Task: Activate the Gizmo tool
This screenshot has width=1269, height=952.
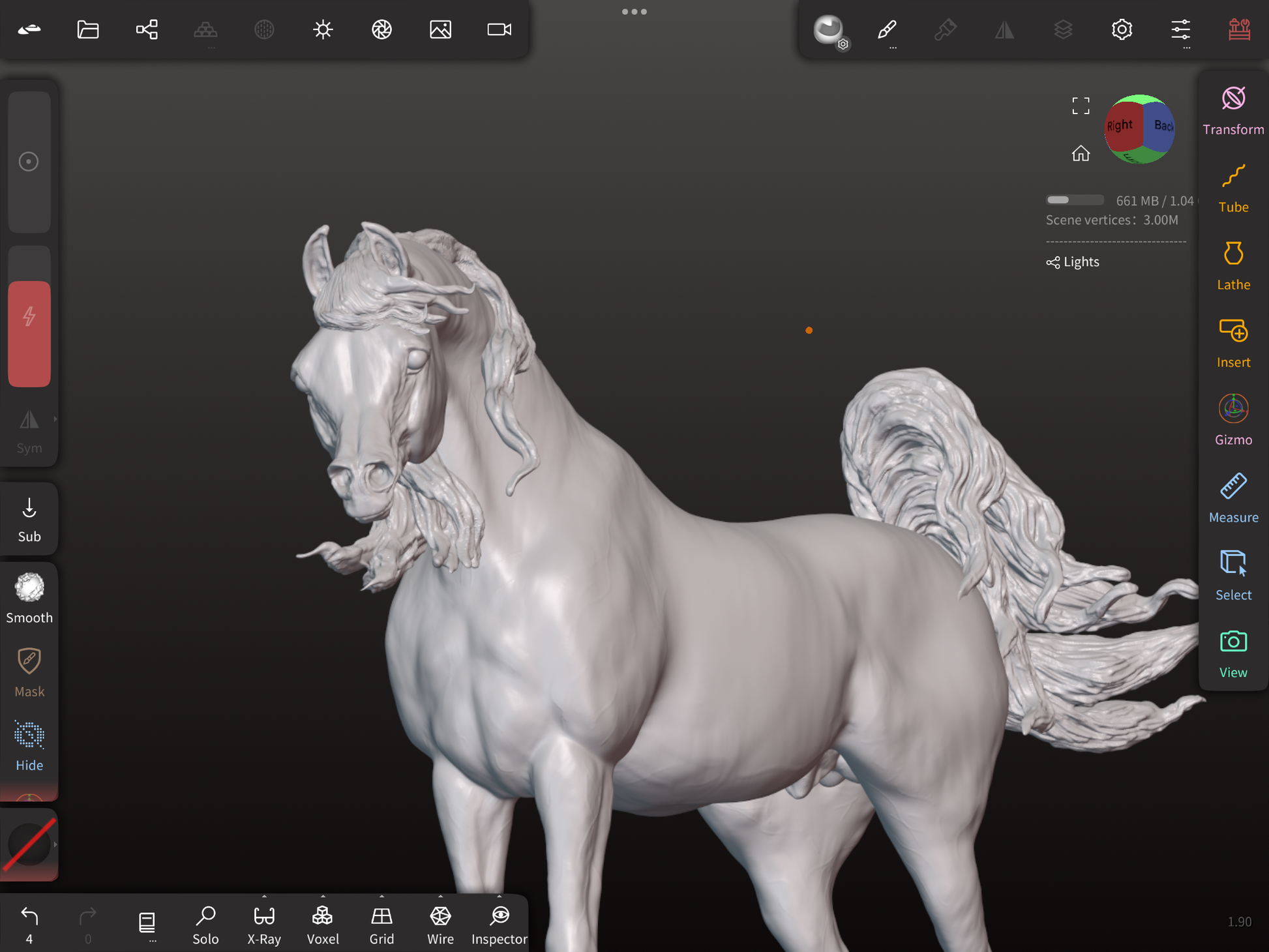Action: (1232, 420)
